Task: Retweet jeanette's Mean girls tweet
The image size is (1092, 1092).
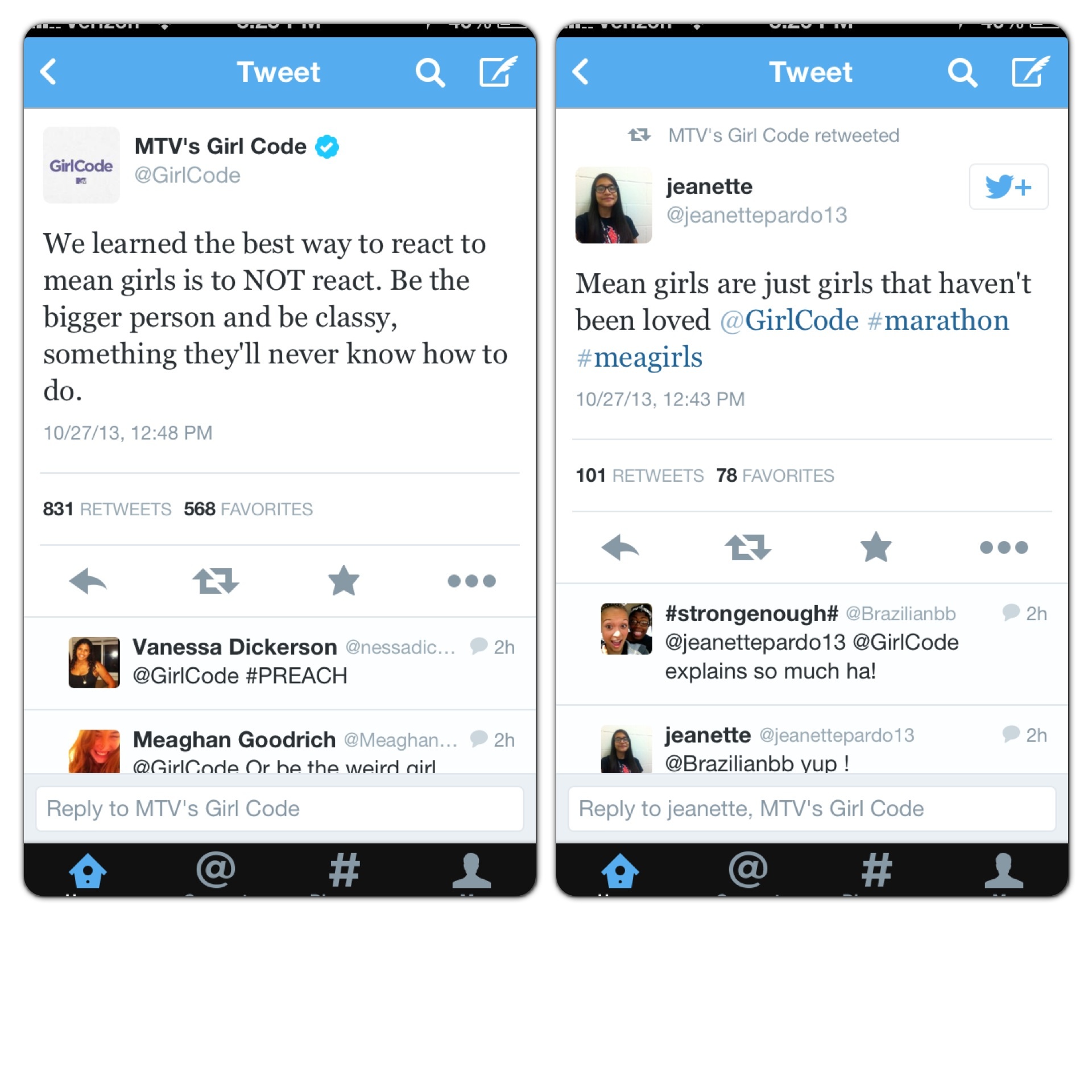Action: 748,547
